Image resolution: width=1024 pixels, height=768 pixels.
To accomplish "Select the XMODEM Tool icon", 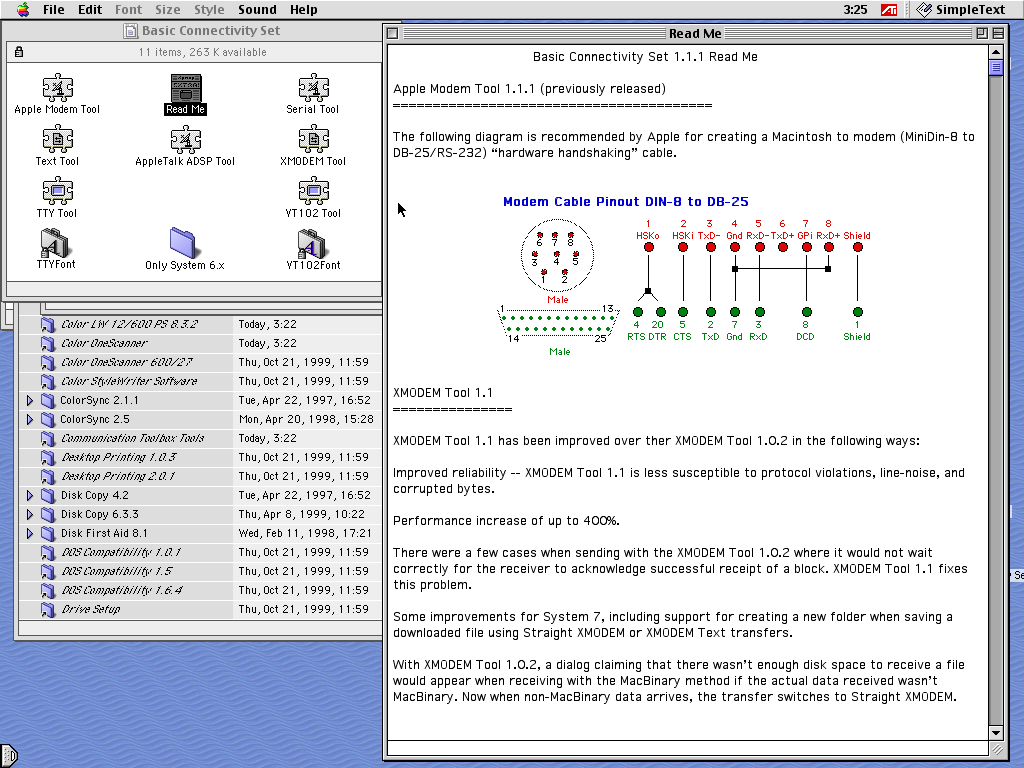I will click(x=313, y=140).
